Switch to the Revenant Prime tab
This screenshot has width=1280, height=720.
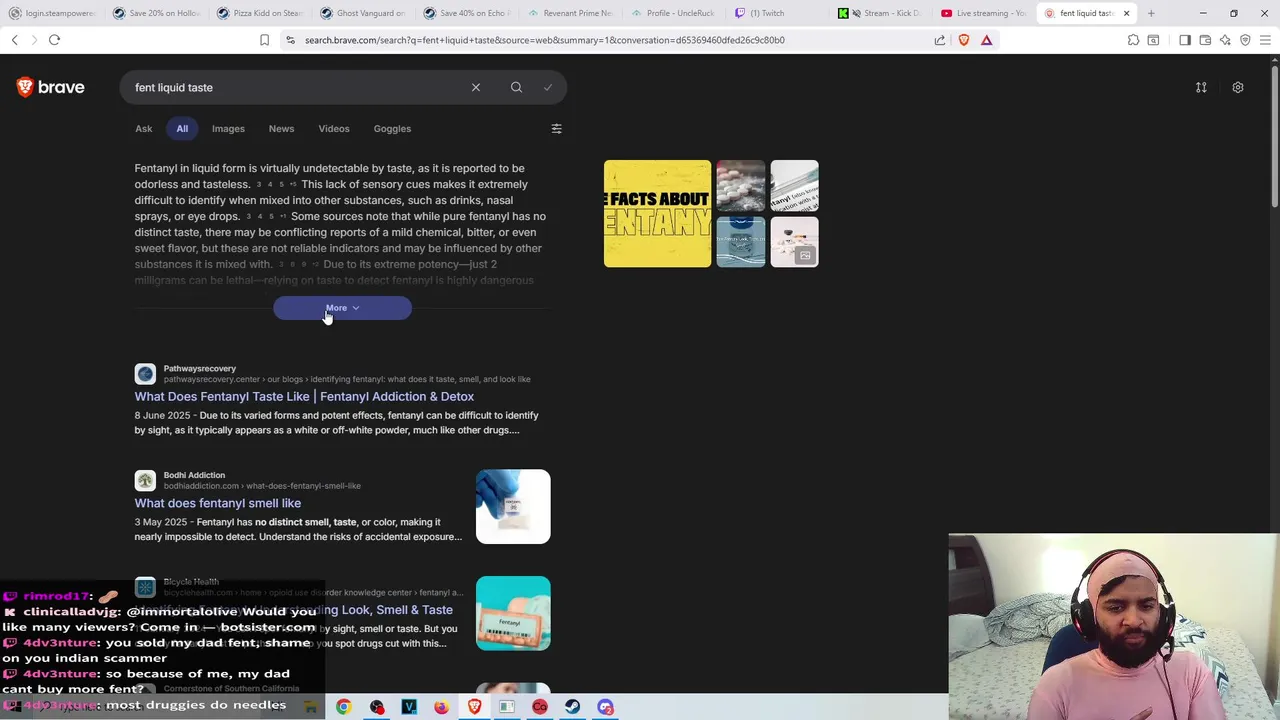coord(570,13)
